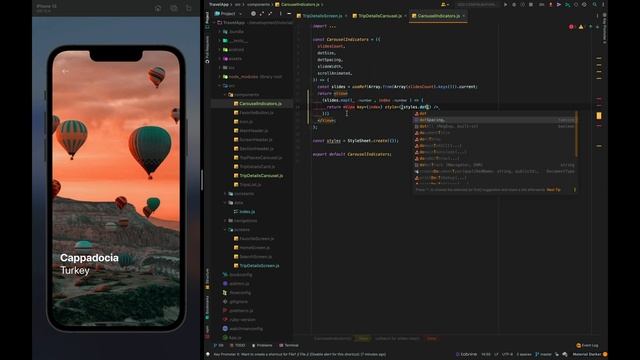Open the Problems tool window tab
Screen dimensions: 640x360
tap(262, 345)
